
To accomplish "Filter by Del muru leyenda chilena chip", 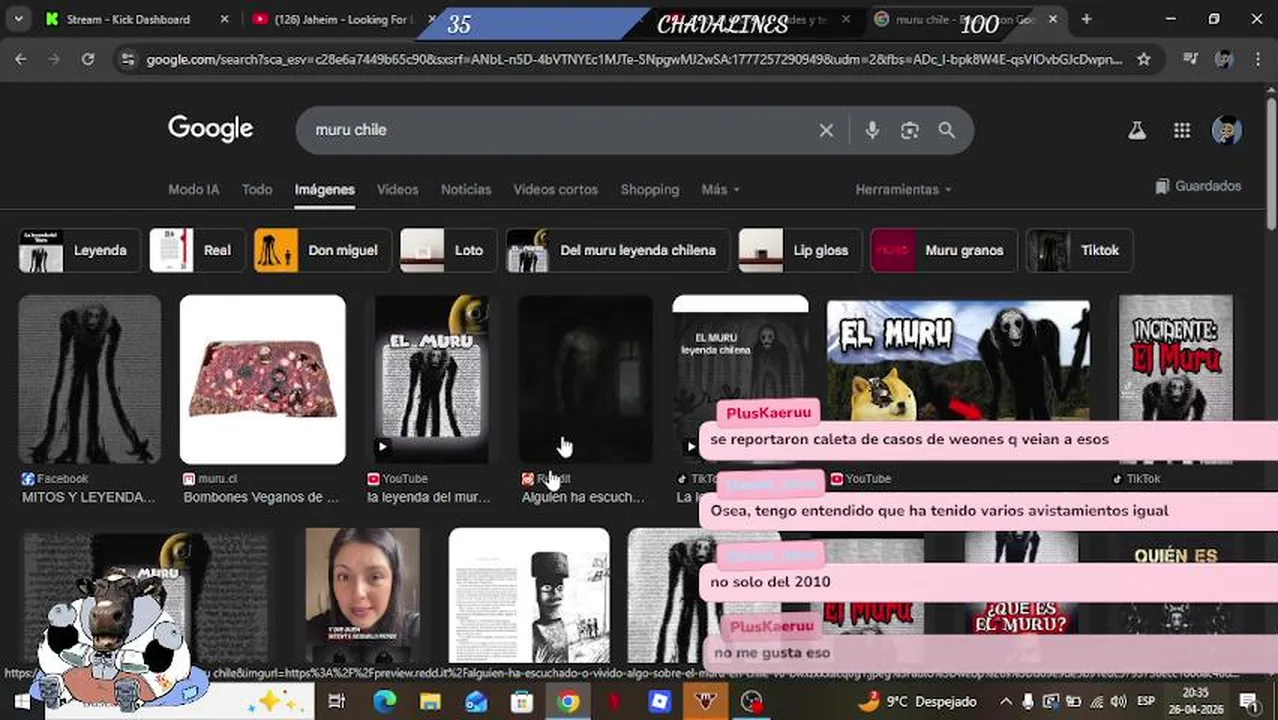I will [617, 250].
